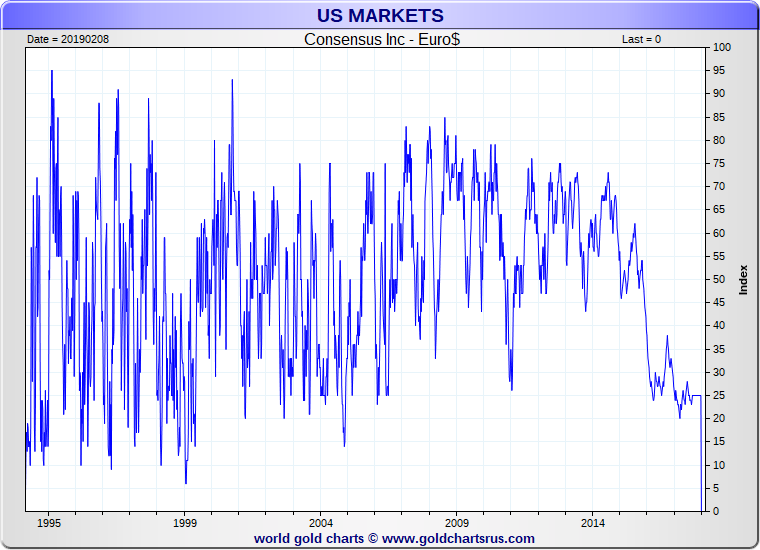Click the 95 value on the y-axis
This screenshot has height=550, width=760.
719,70
